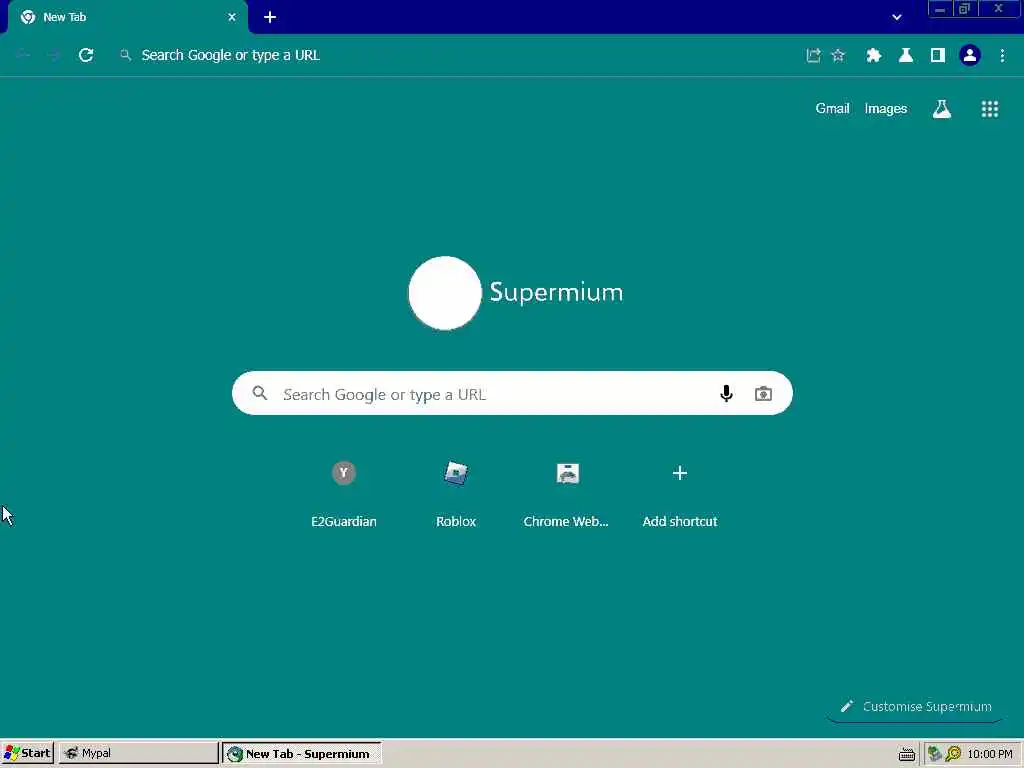Open the profile avatar menu

(970, 56)
